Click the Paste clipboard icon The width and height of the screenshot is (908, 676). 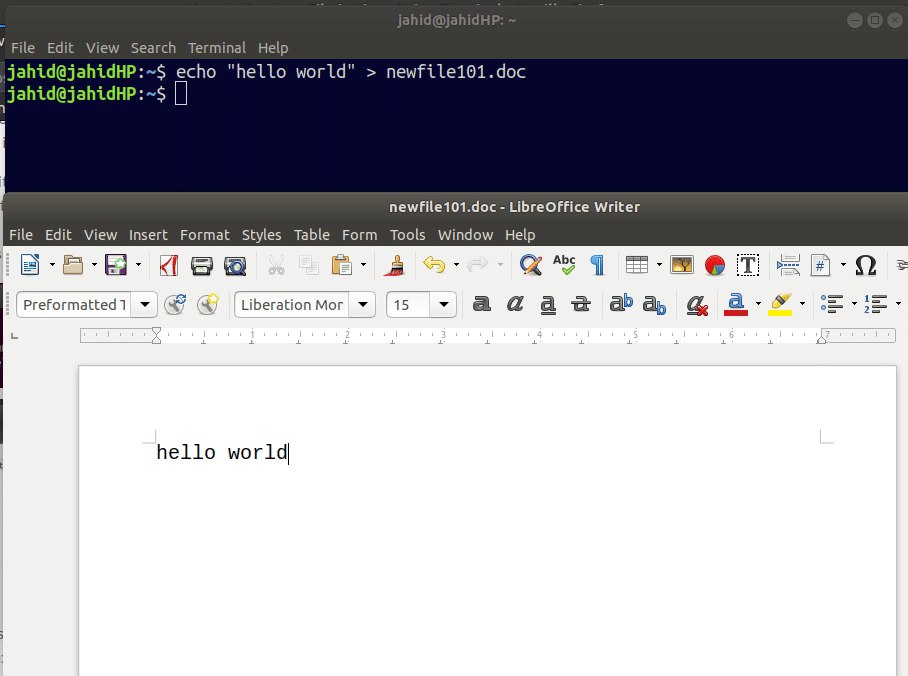click(342, 265)
